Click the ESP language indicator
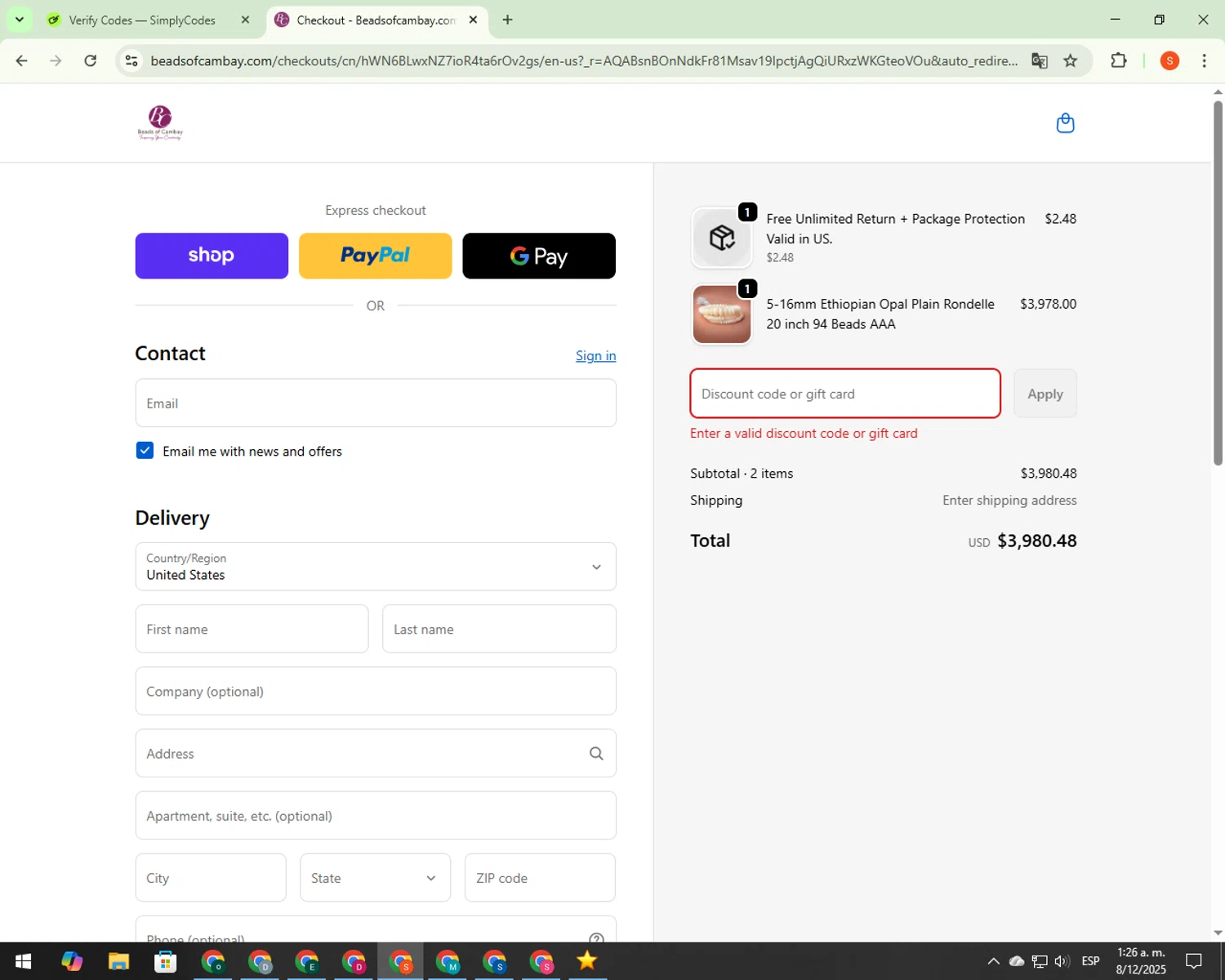The width and height of the screenshot is (1225, 980). click(x=1090, y=961)
